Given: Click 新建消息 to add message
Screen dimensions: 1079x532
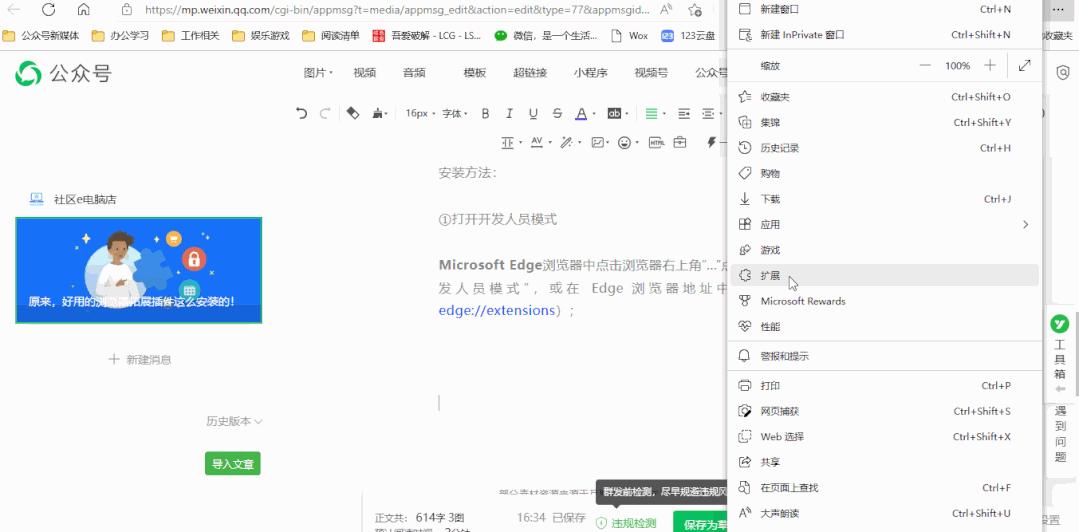Looking at the screenshot, I should point(140,359).
